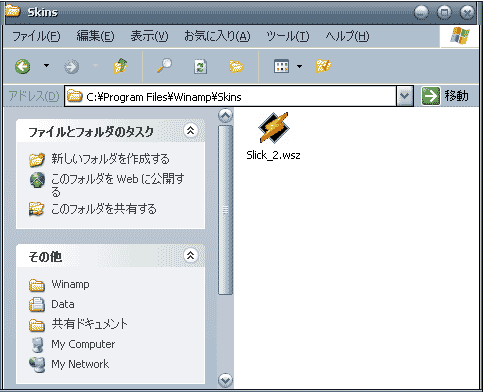Click the share folder task icon

click(x=36, y=209)
